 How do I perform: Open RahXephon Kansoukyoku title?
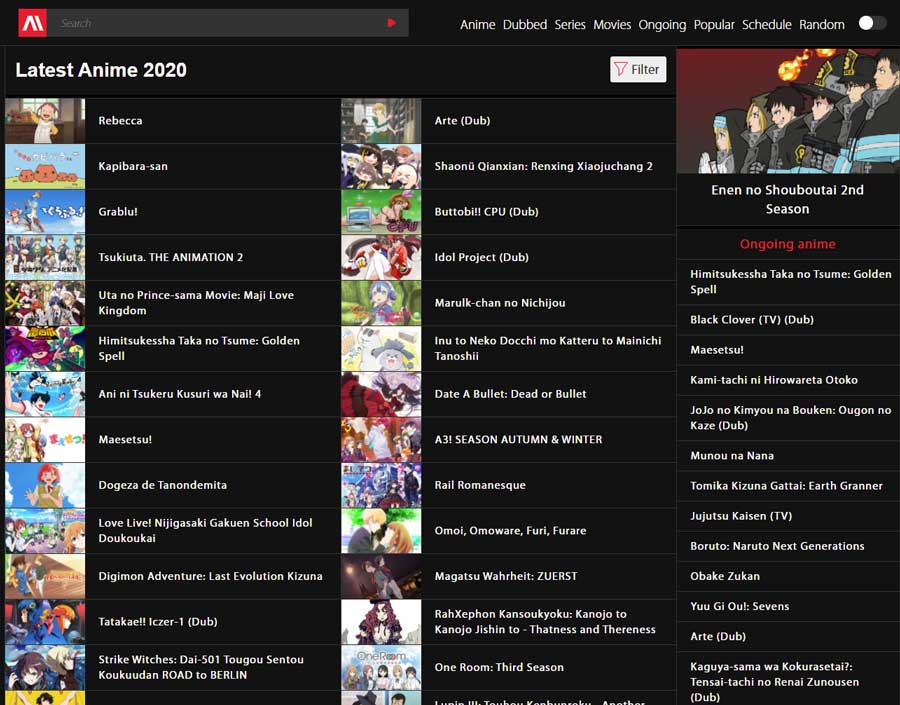pos(545,622)
